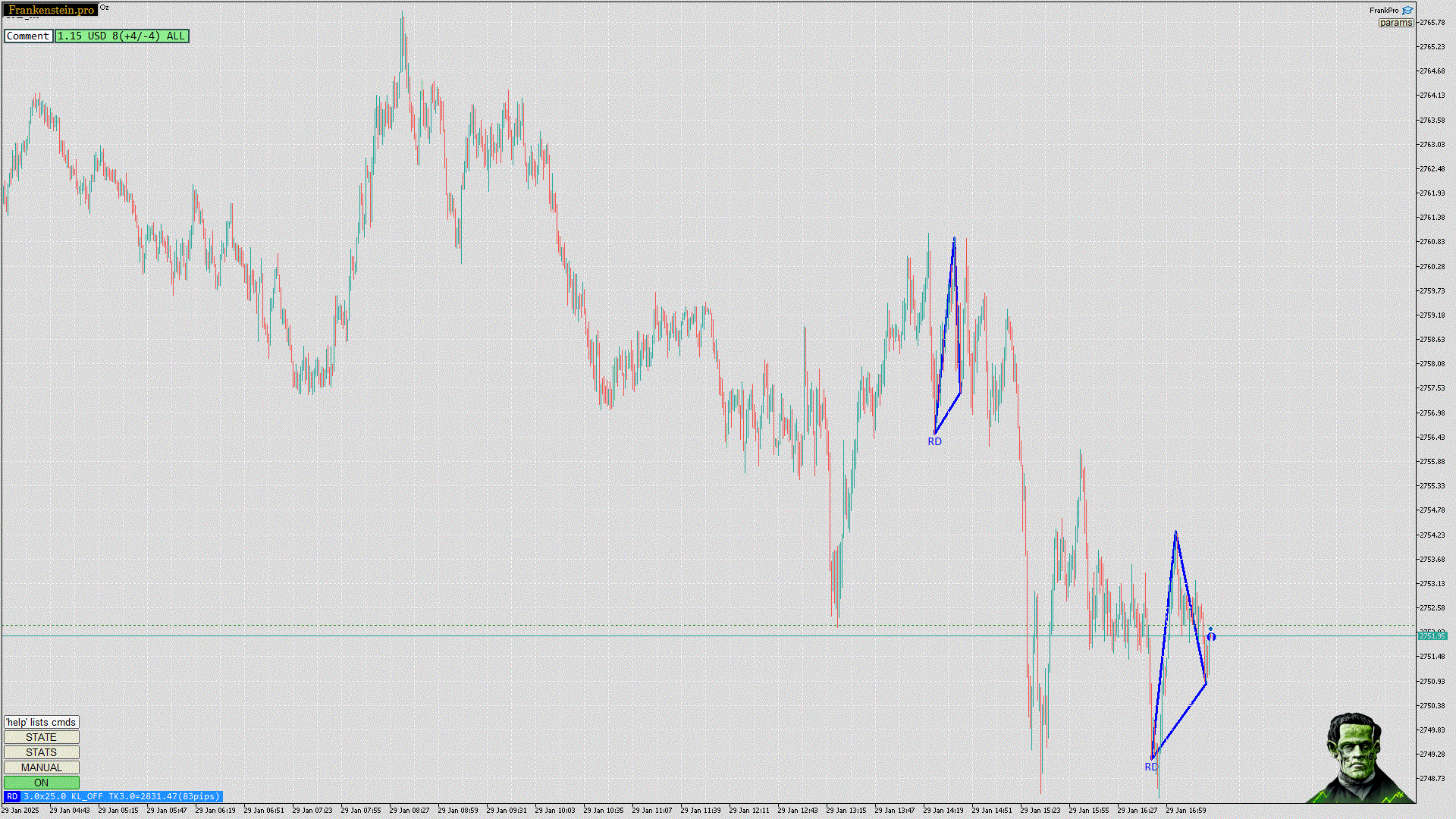
Task: Click the 'help' lists cmds input field
Action: pos(41,722)
